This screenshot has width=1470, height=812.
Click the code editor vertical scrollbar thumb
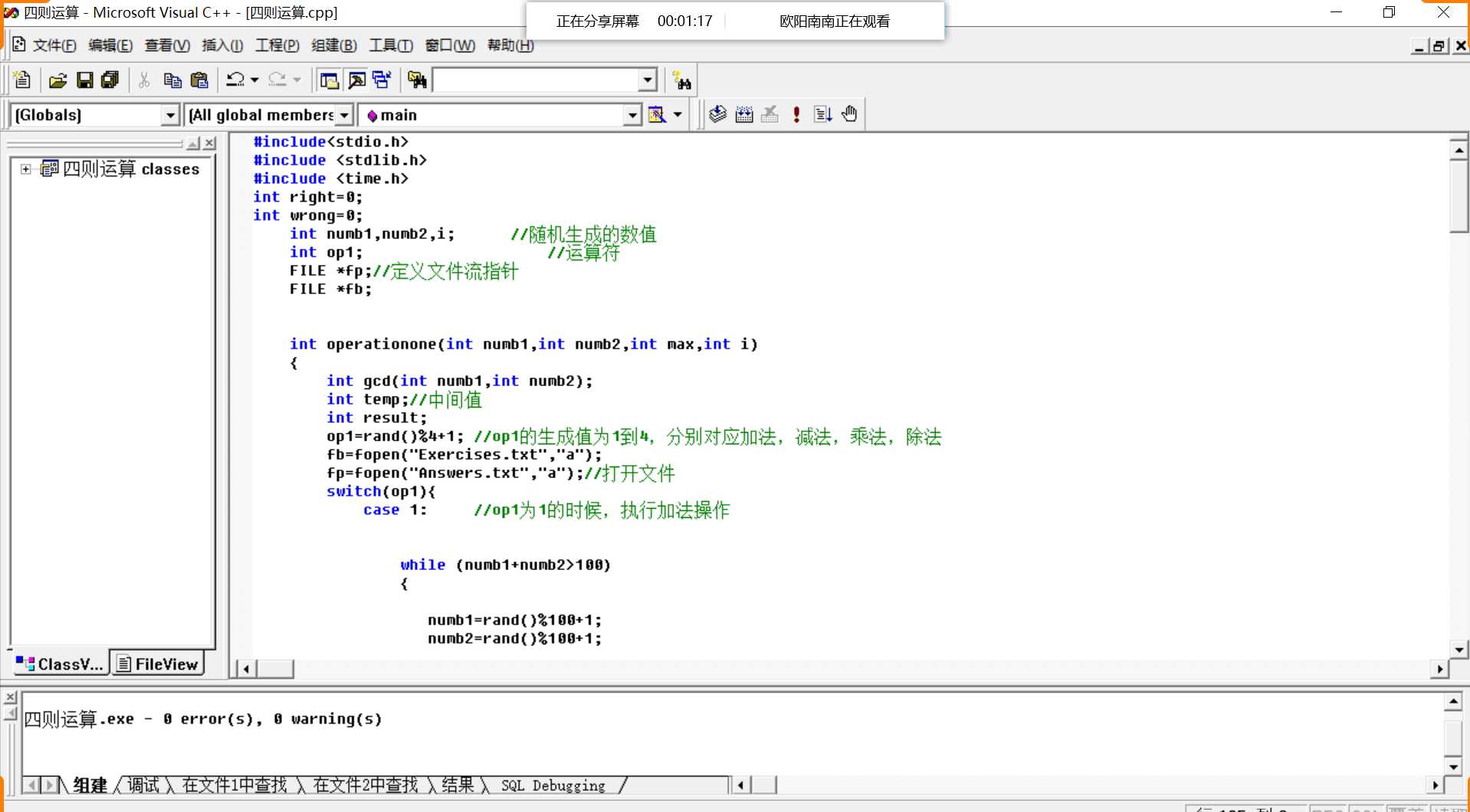tap(1459, 196)
